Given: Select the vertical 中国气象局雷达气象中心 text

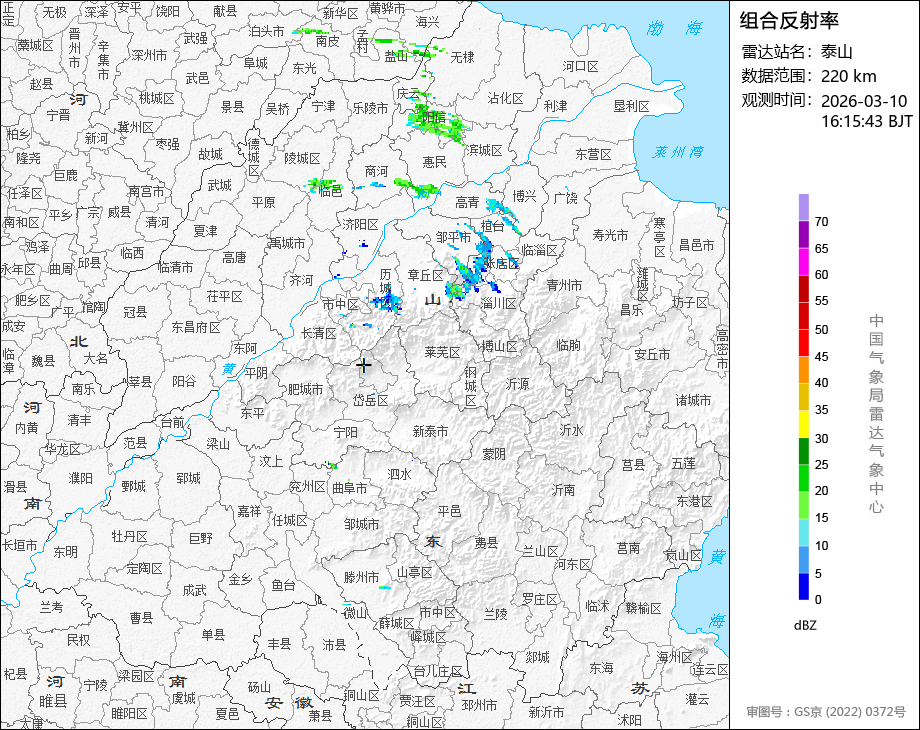Looking at the screenshot, I should [876, 414].
